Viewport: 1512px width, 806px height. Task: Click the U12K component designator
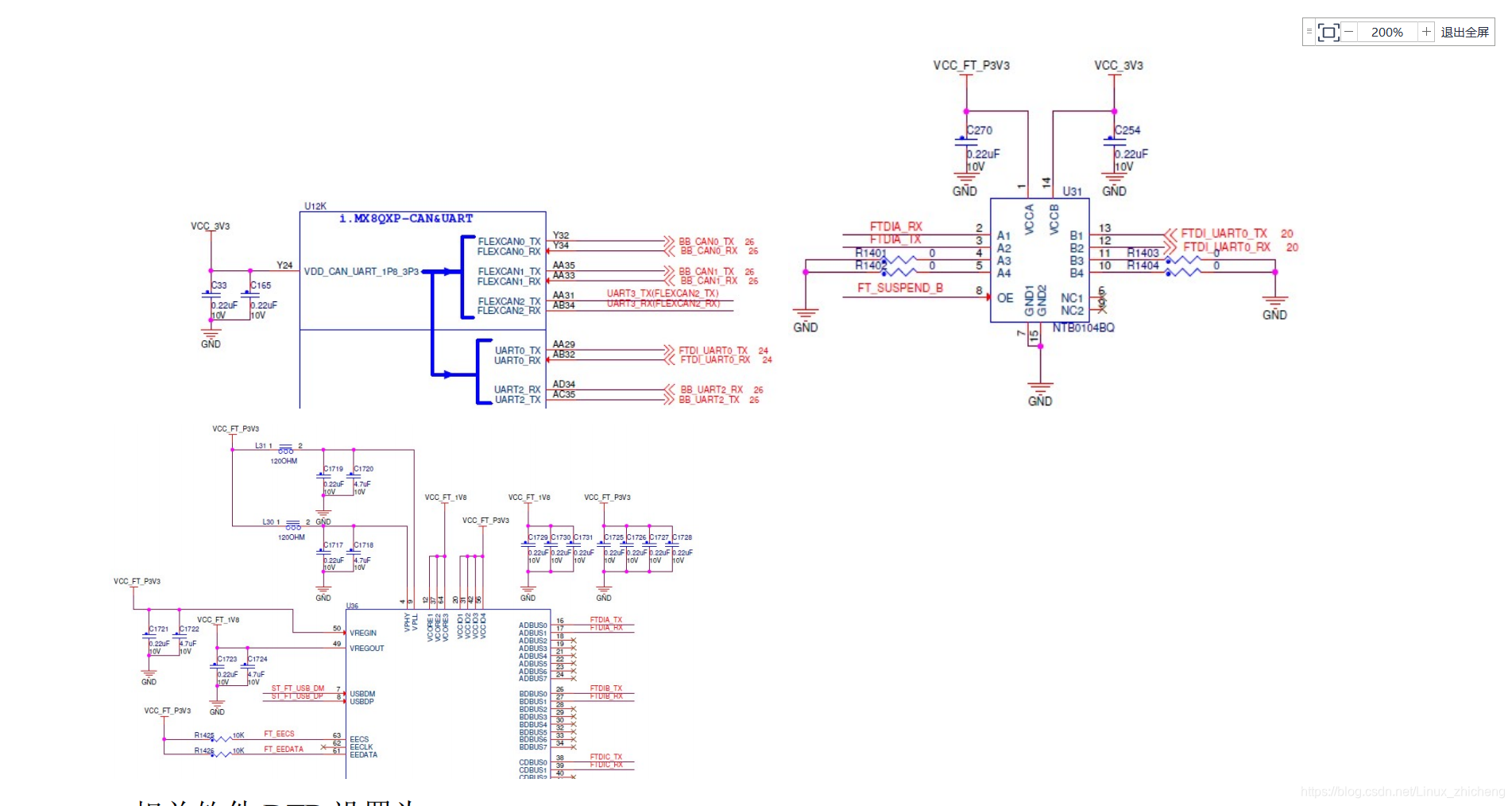point(315,206)
